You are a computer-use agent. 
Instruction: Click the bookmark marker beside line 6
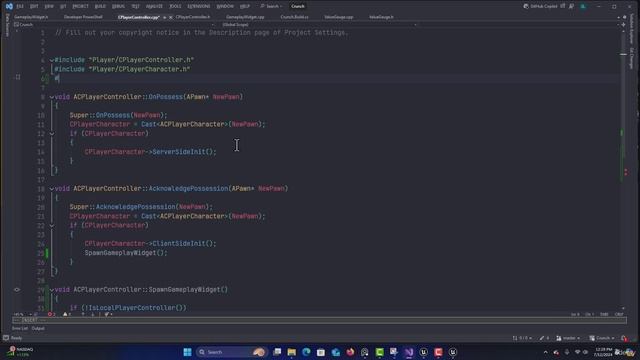click(x=18, y=77)
